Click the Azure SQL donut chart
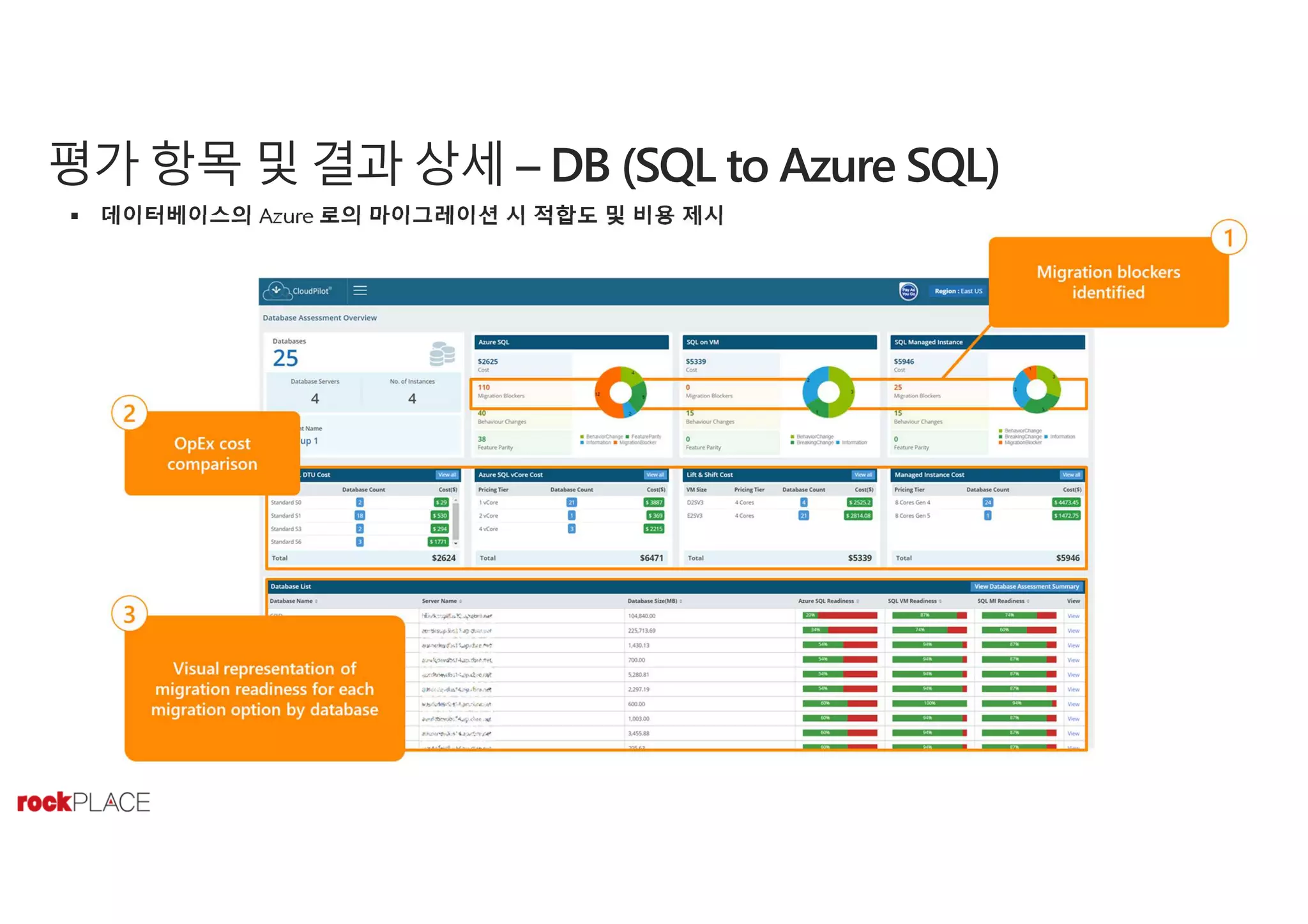The image size is (1308, 924). click(x=621, y=391)
